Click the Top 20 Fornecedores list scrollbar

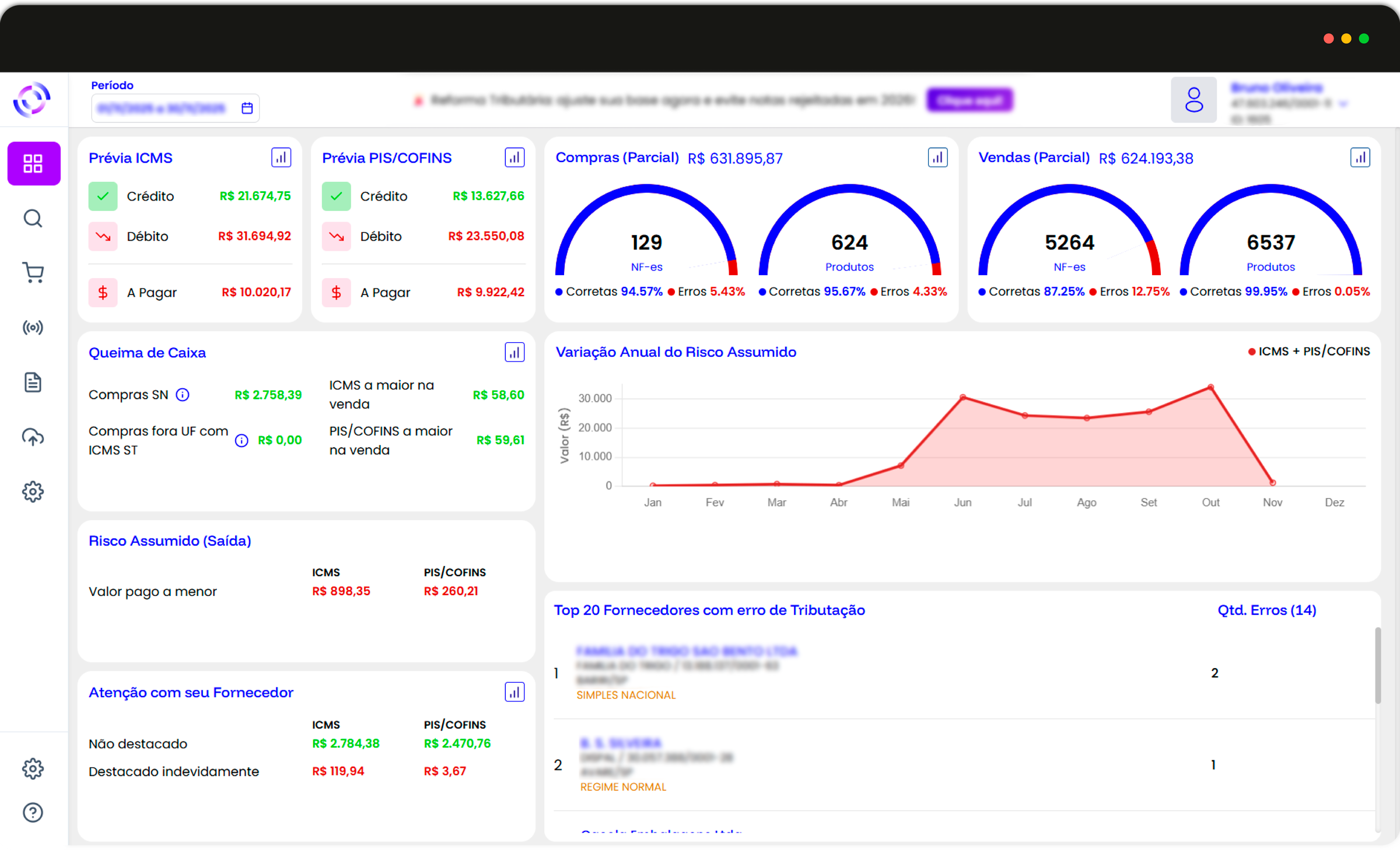(1377, 666)
